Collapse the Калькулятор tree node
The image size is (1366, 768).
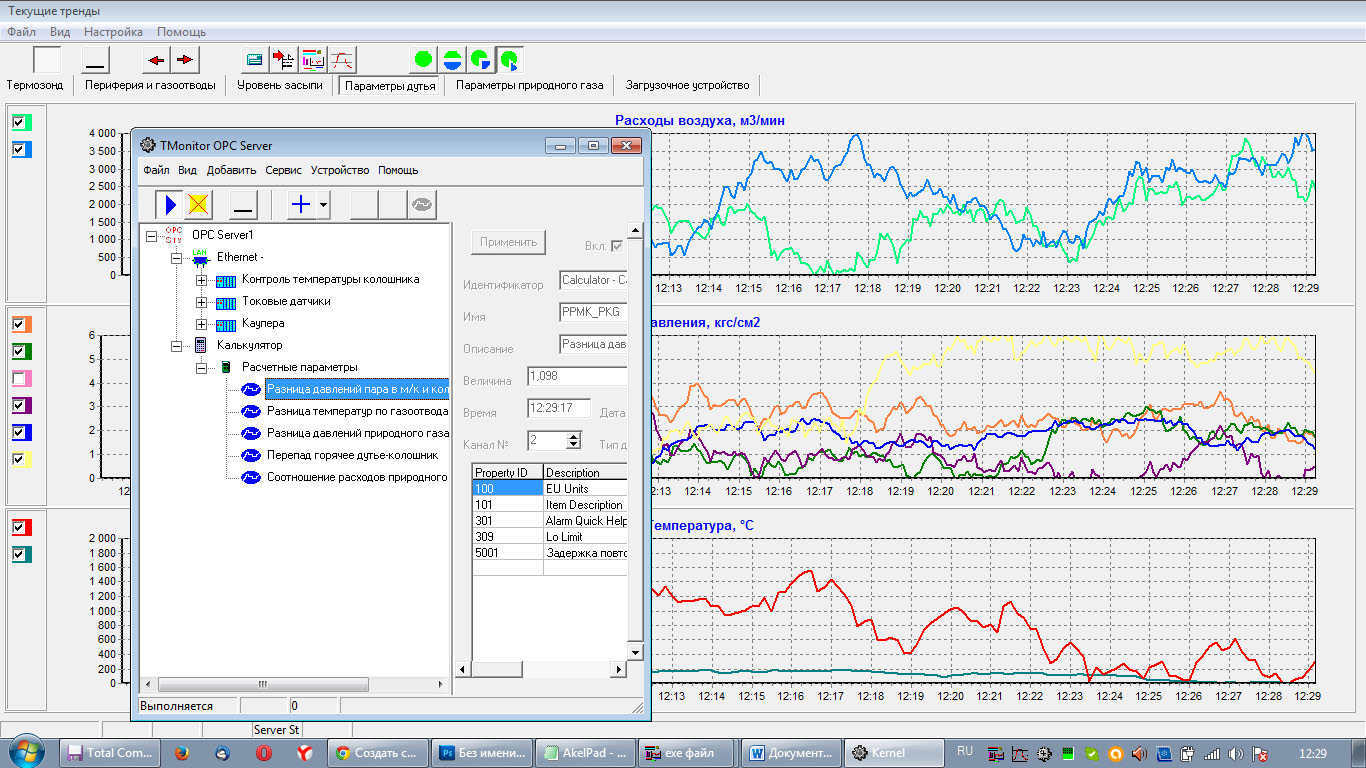pos(176,346)
